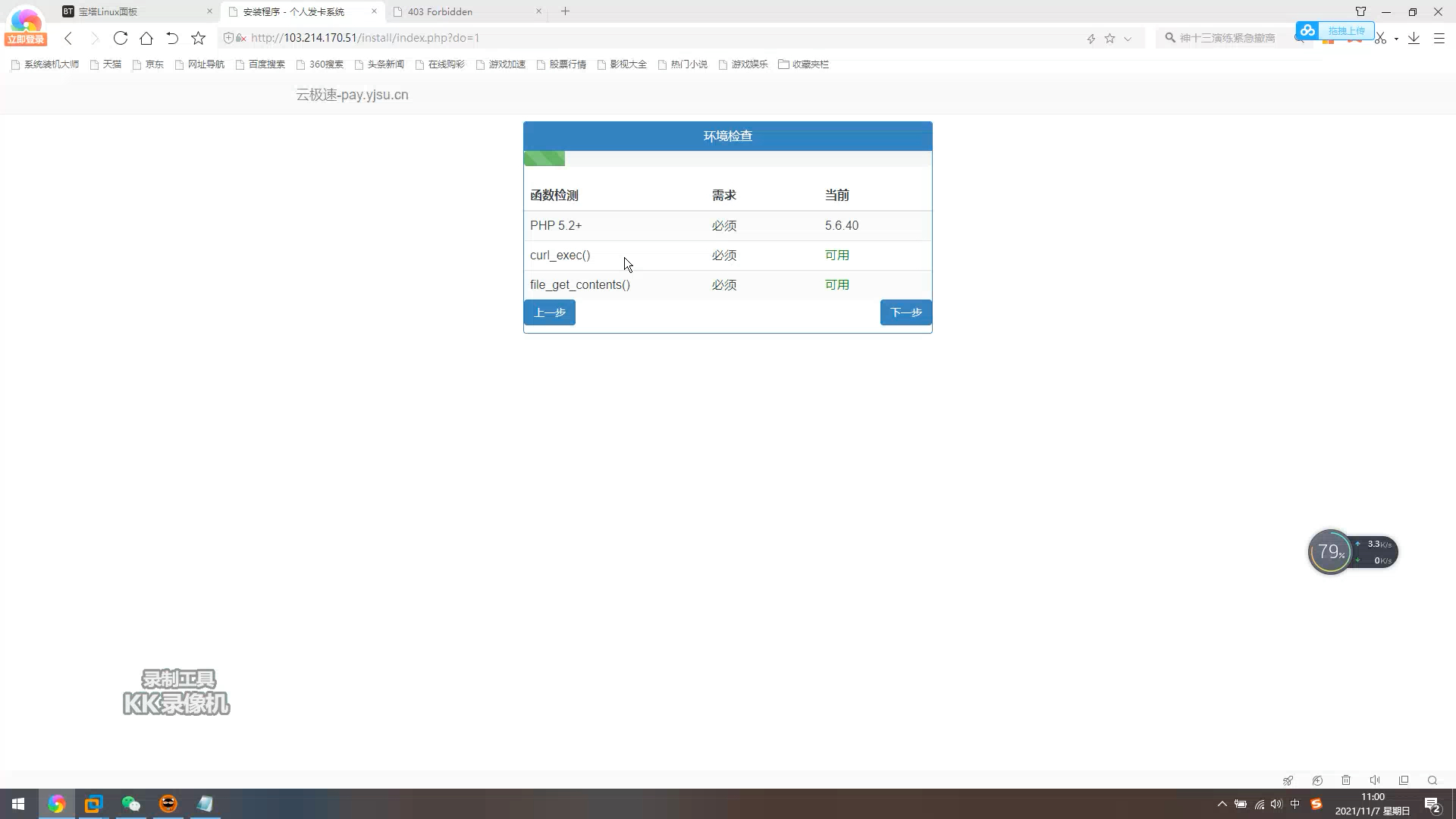Viewport: 1456px width, 819px height.
Task: Open 热门小说 bookmark
Action: (682, 64)
